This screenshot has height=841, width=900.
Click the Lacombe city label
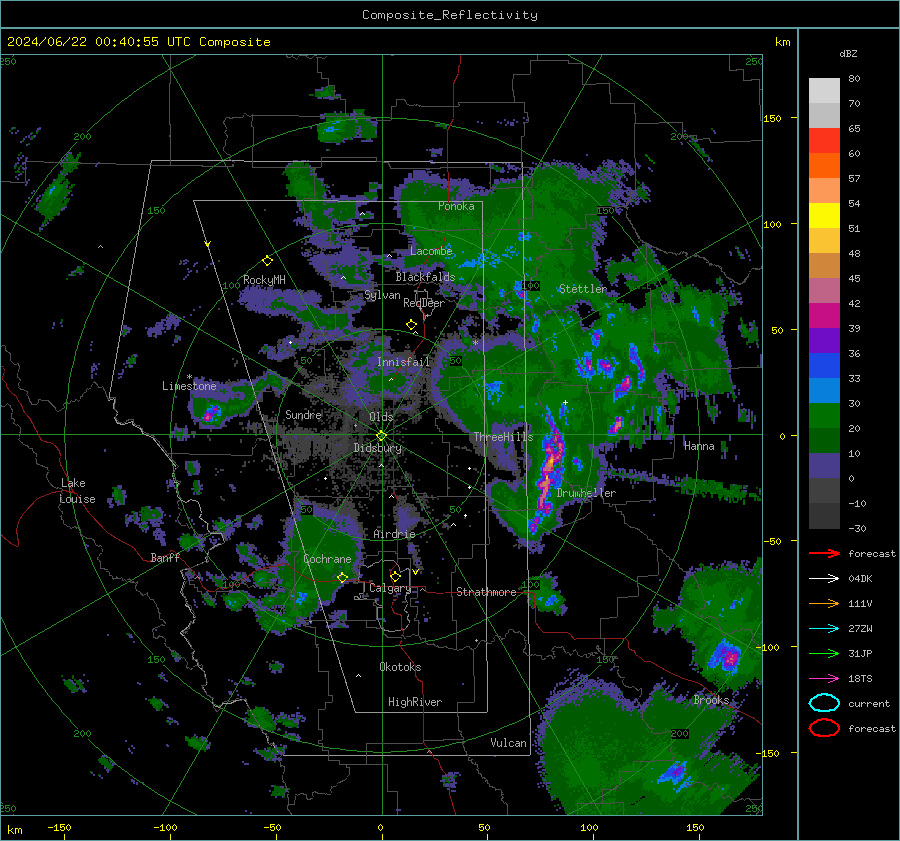point(431,251)
